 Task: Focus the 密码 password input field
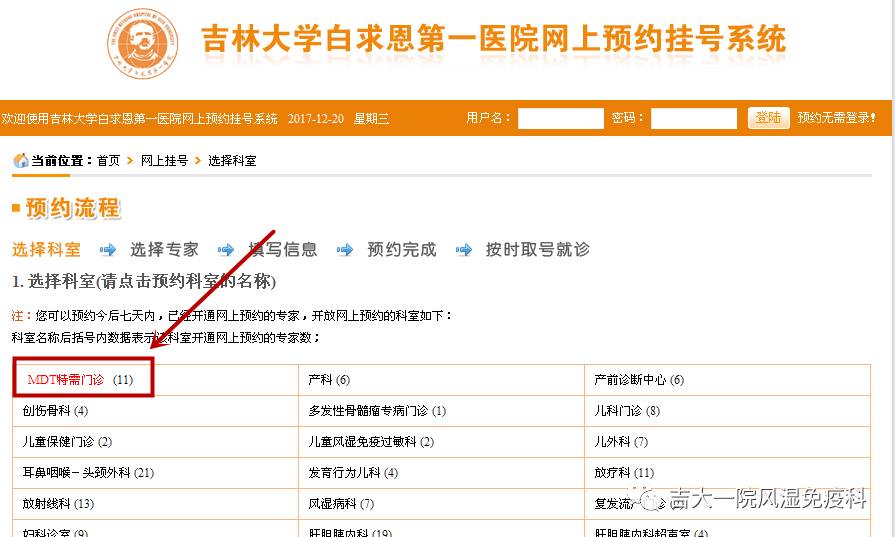(x=694, y=119)
